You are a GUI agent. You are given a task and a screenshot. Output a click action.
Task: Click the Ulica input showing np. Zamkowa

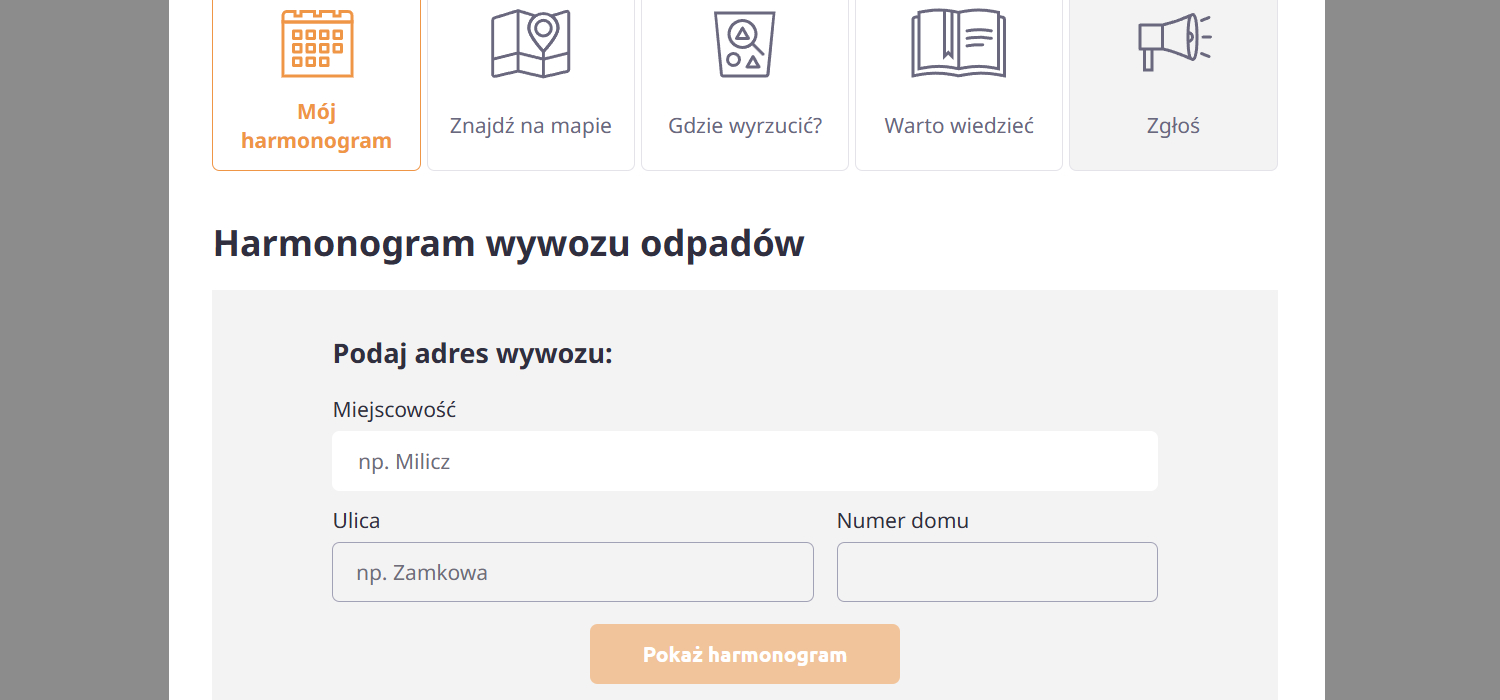point(572,571)
